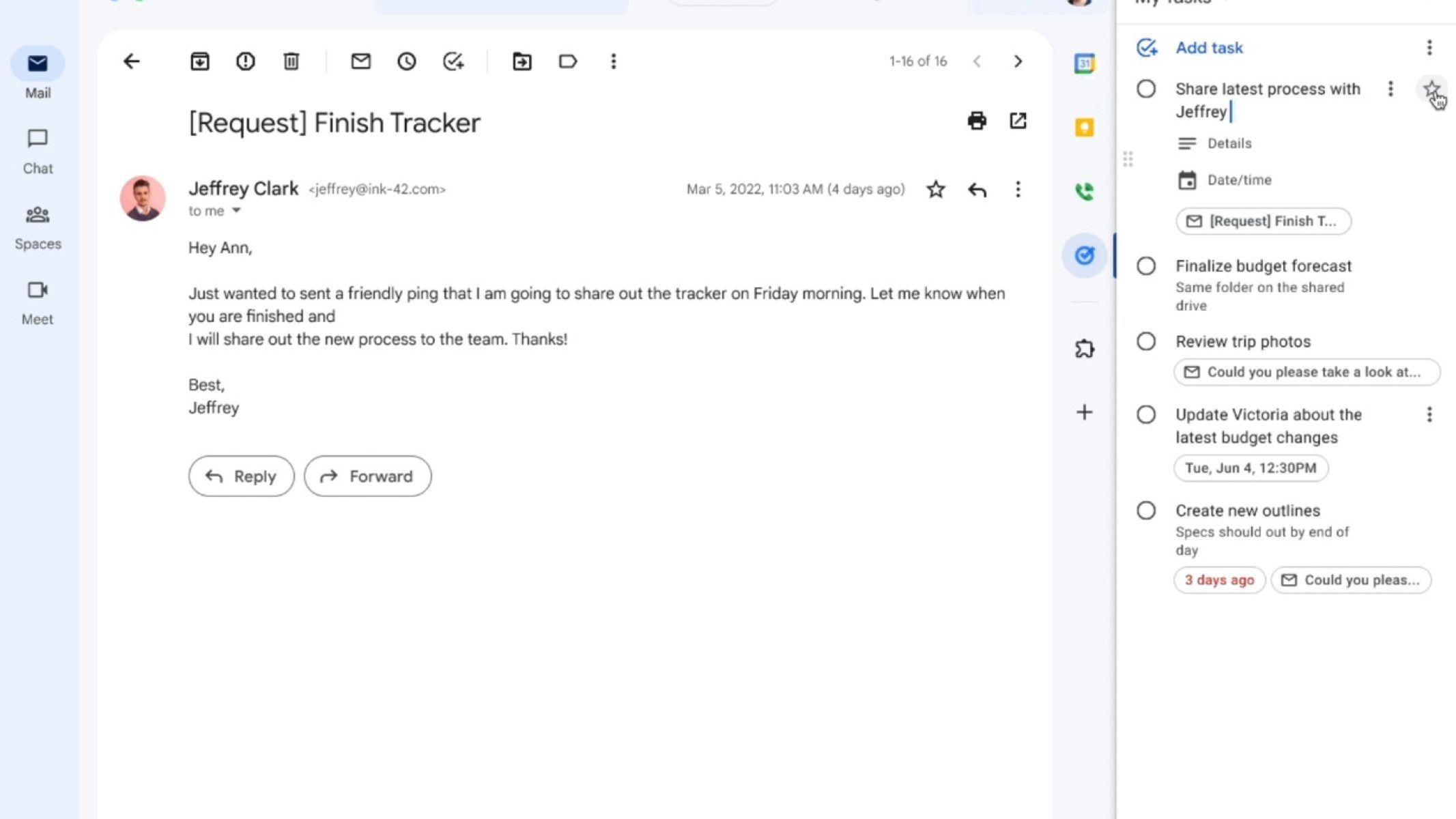Screen dimensions: 1456x819
Task: Check off the Create new outlines task
Action: point(1146,511)
